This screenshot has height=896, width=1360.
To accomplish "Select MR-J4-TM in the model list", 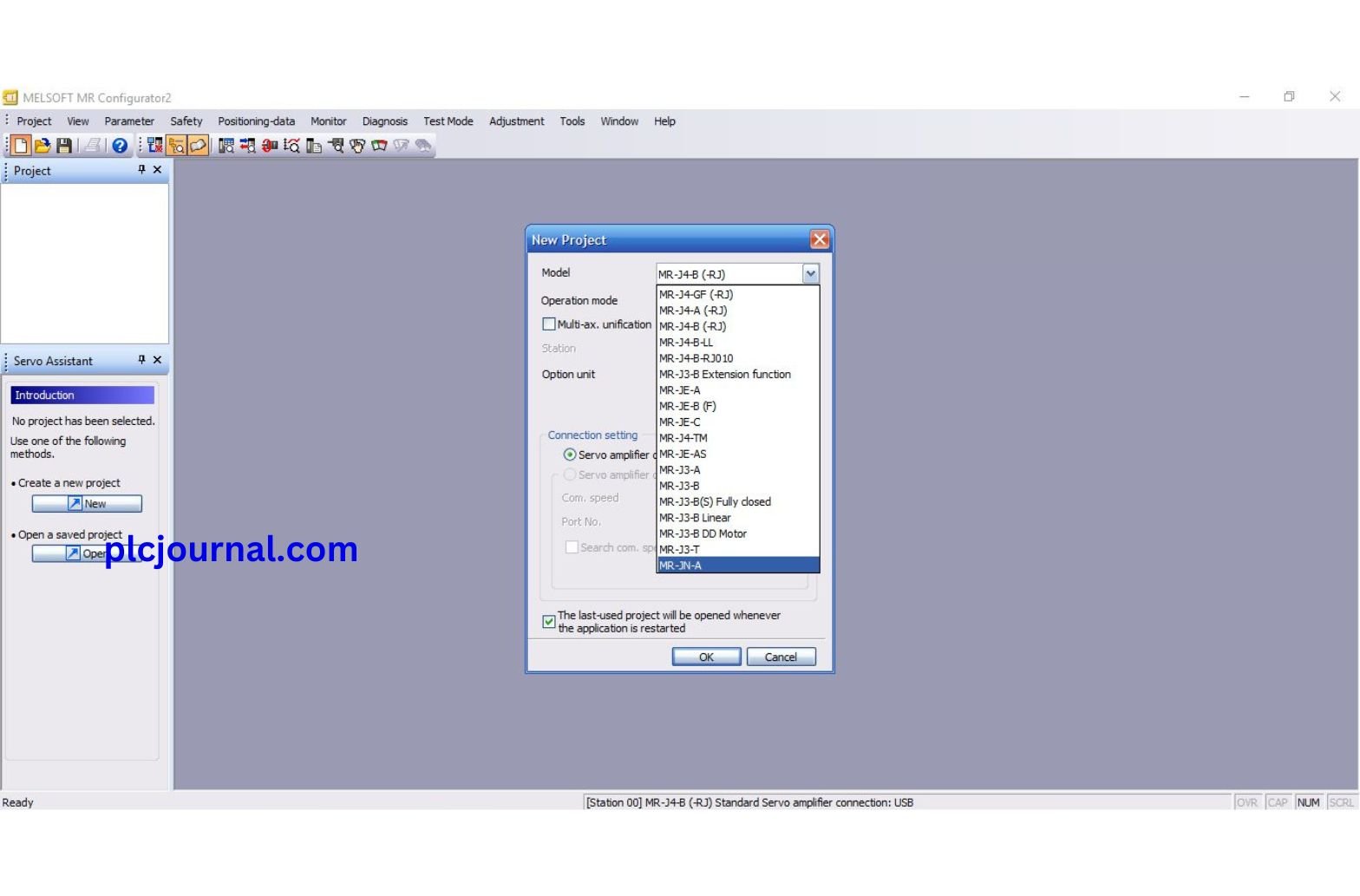I will pos(738,438).
